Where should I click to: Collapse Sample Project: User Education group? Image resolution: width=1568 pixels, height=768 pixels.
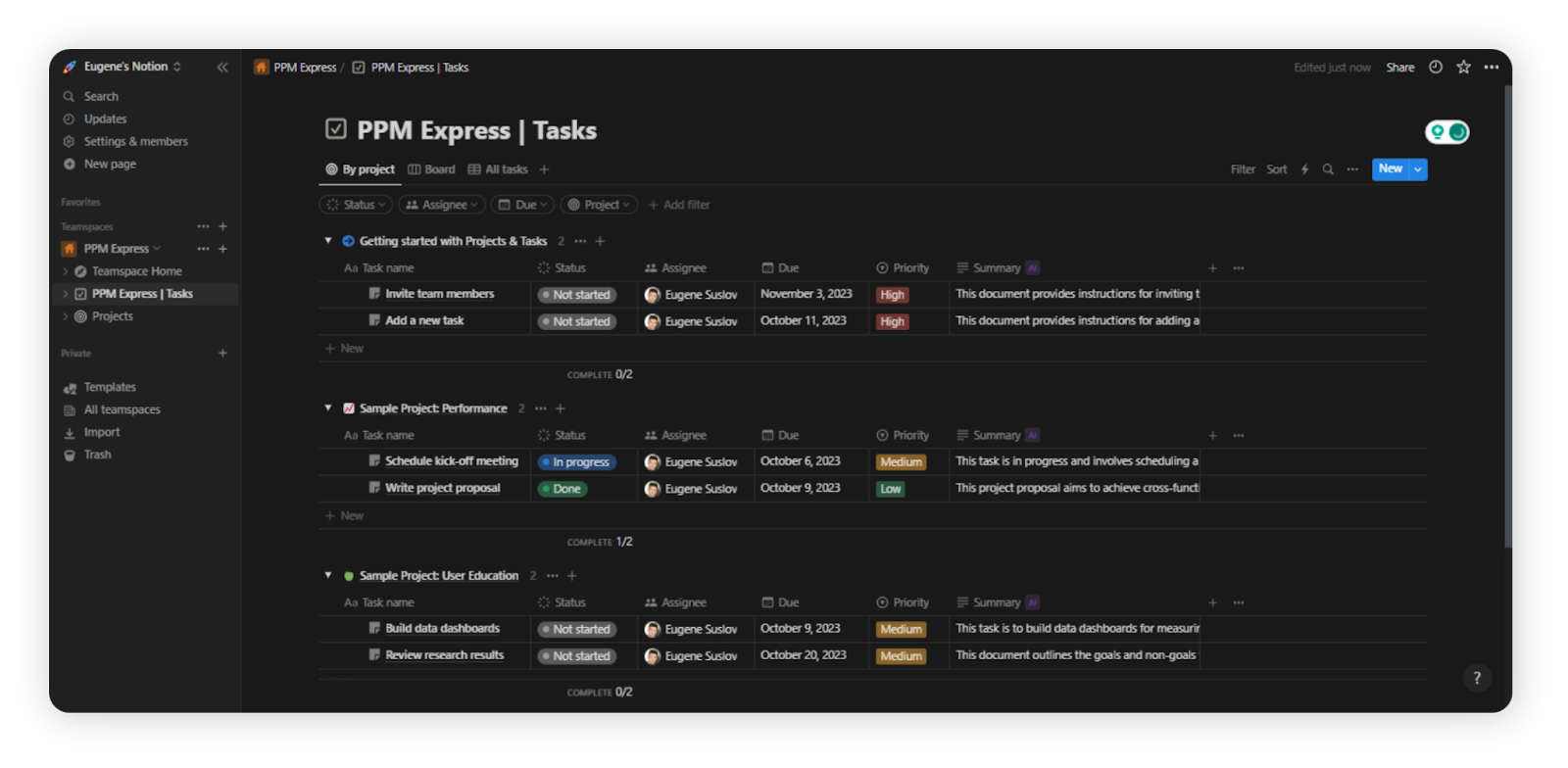328,576
